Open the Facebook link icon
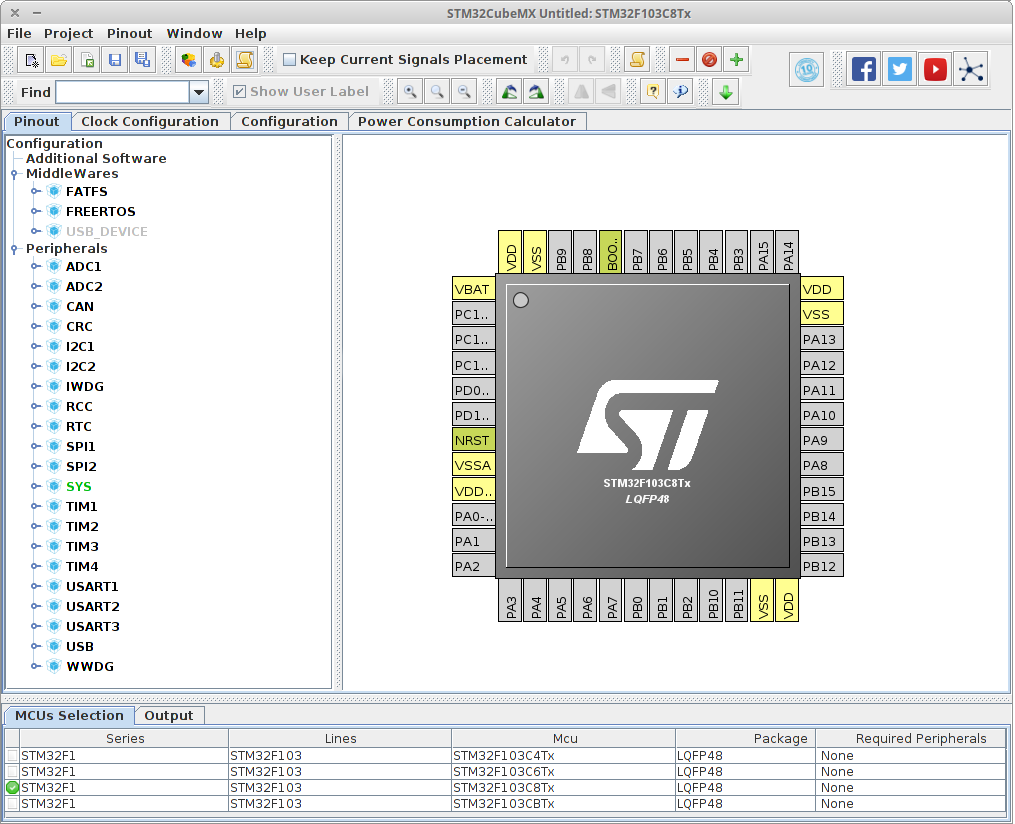The image size is (1015, 824). (864, 69)
